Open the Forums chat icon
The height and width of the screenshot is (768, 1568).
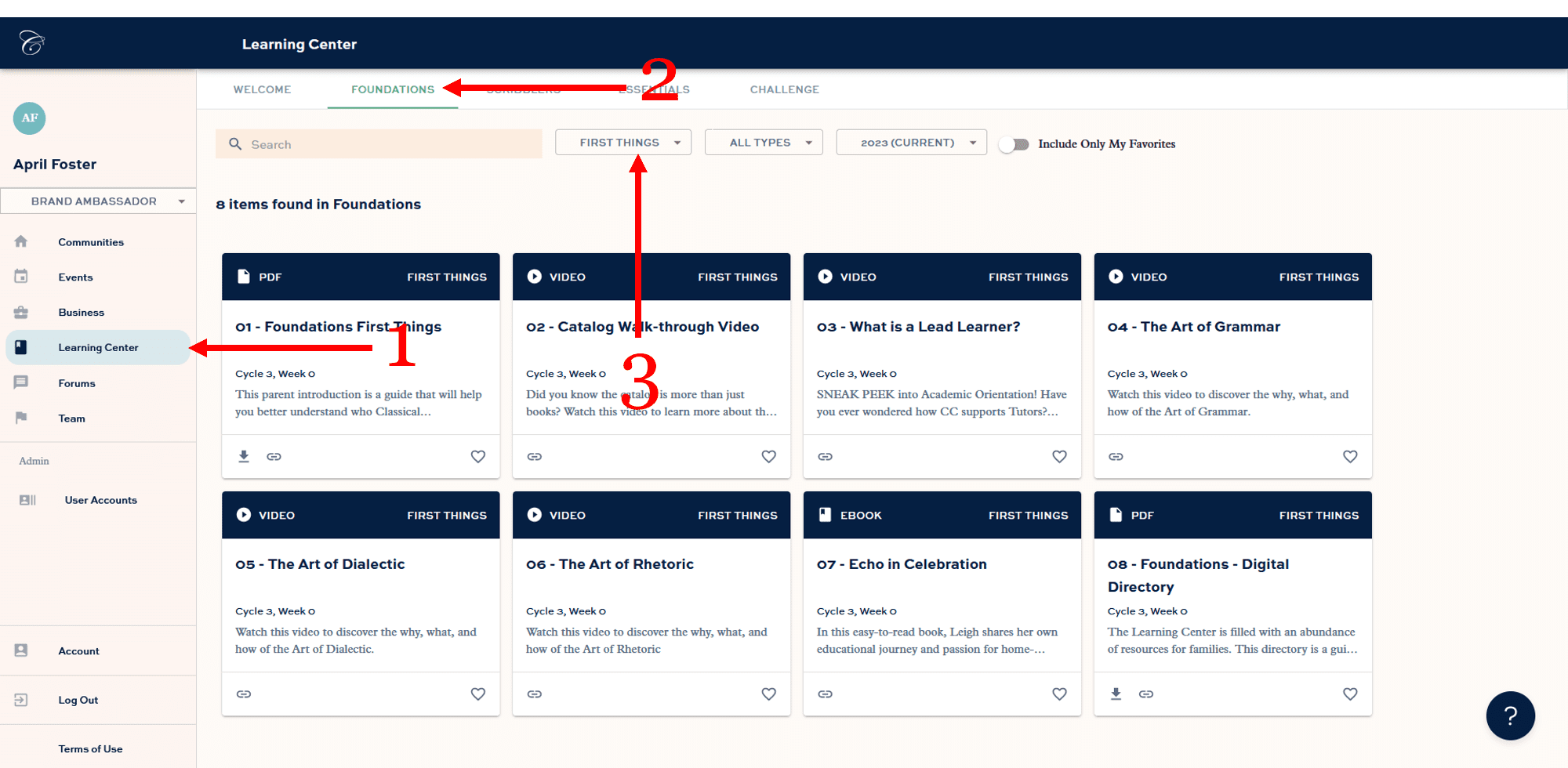(x=21, y=382)
